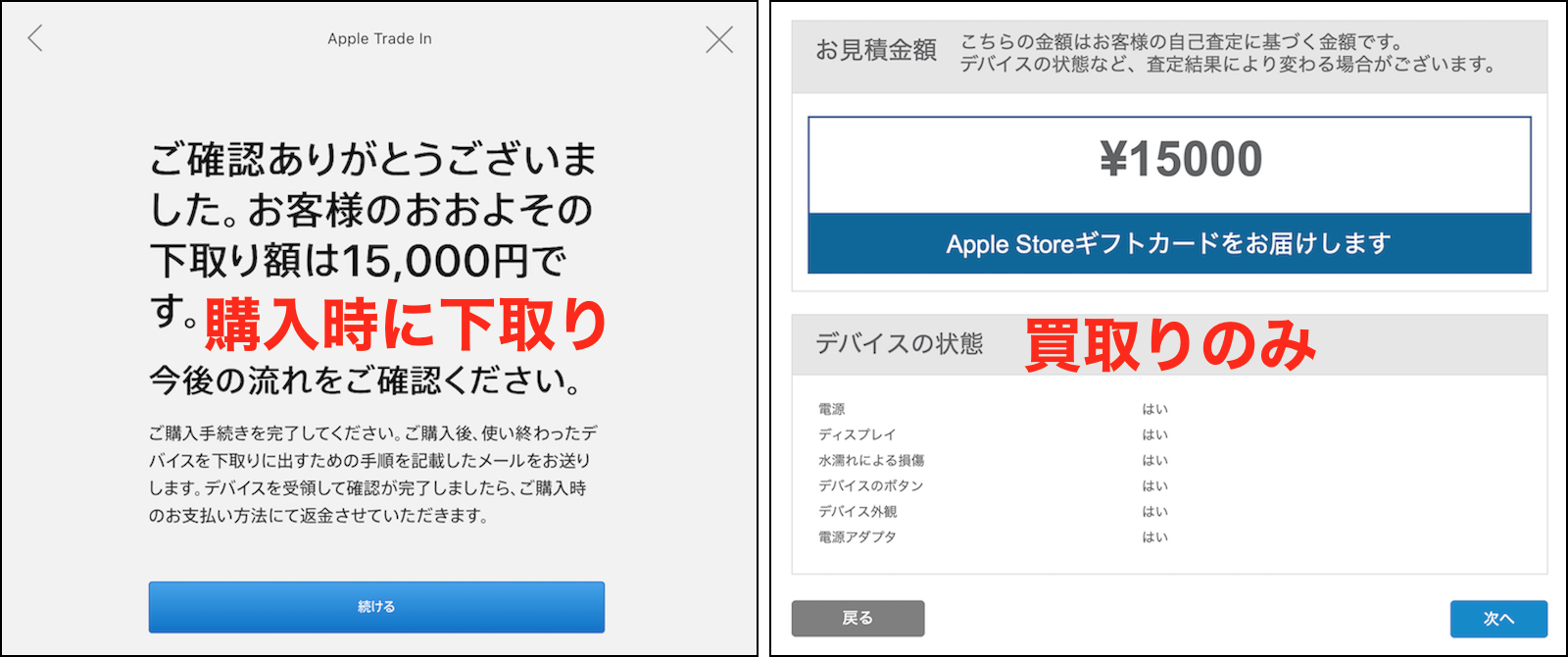This screenshot has width=1568, height=657.
Task: Click the red 購入時に下取り annotation
Action: [x=407, y=325]
